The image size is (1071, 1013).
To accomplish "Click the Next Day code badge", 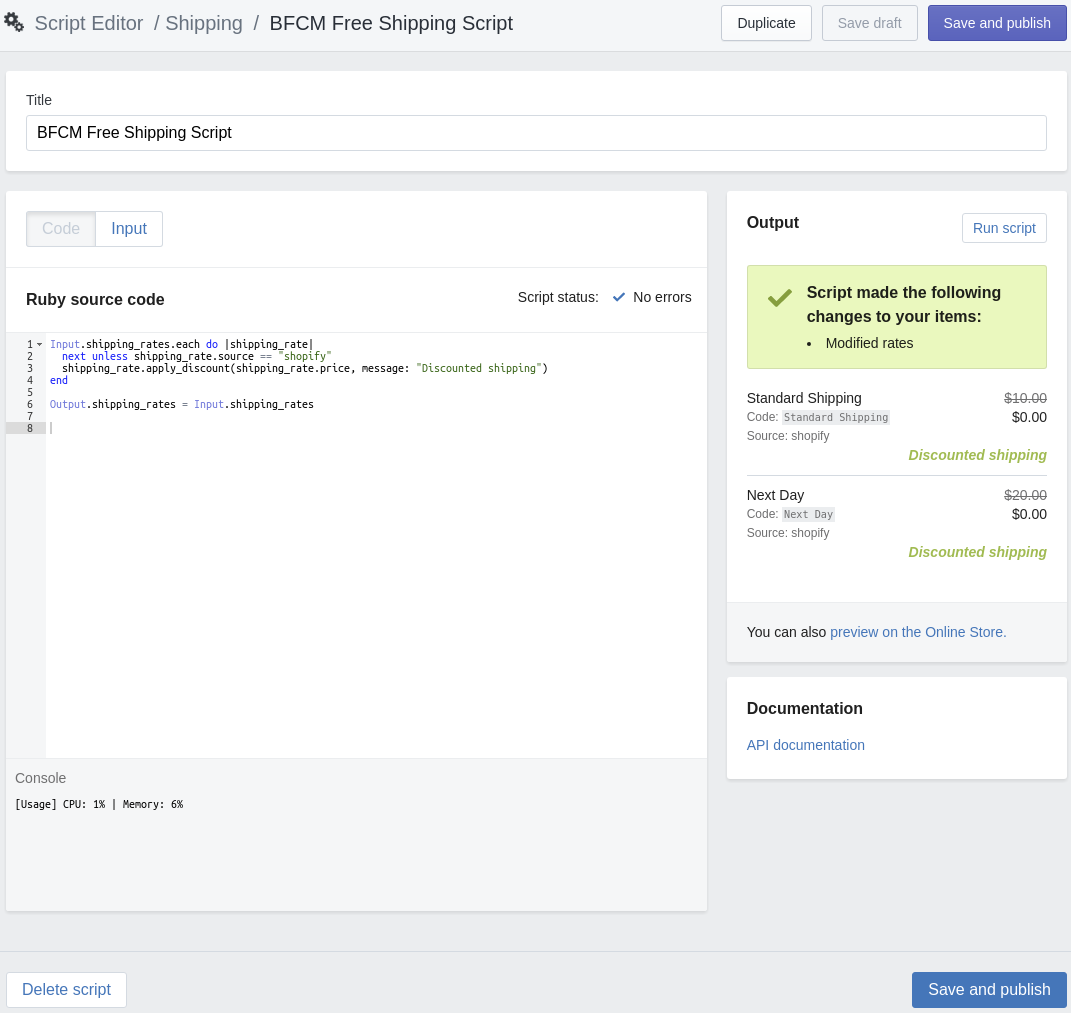I will pos(808,514).
